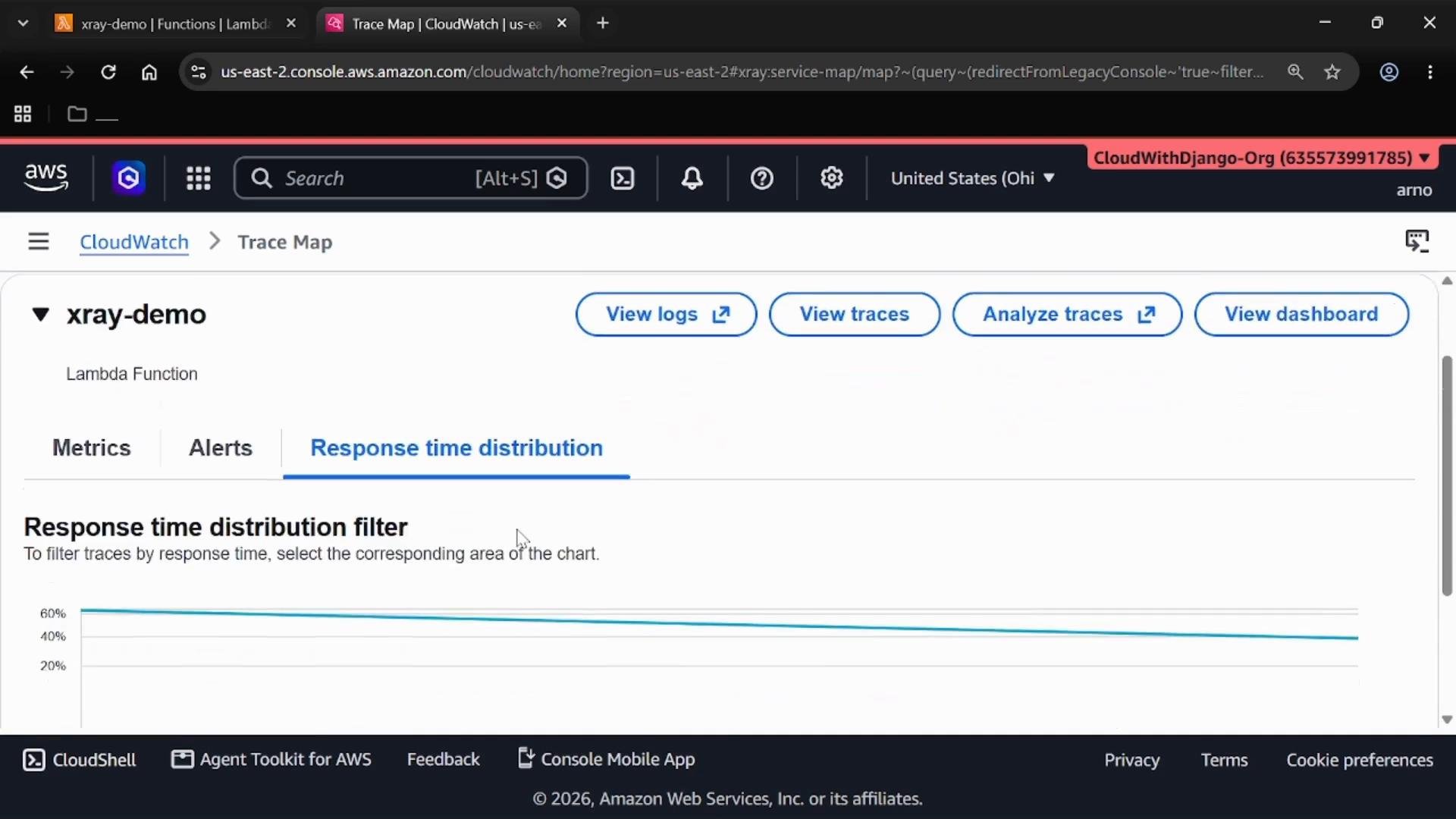Click the scroll down arrow of the panel
The height and width of the screenshot is (819, 1456).
pos(1447,720)
